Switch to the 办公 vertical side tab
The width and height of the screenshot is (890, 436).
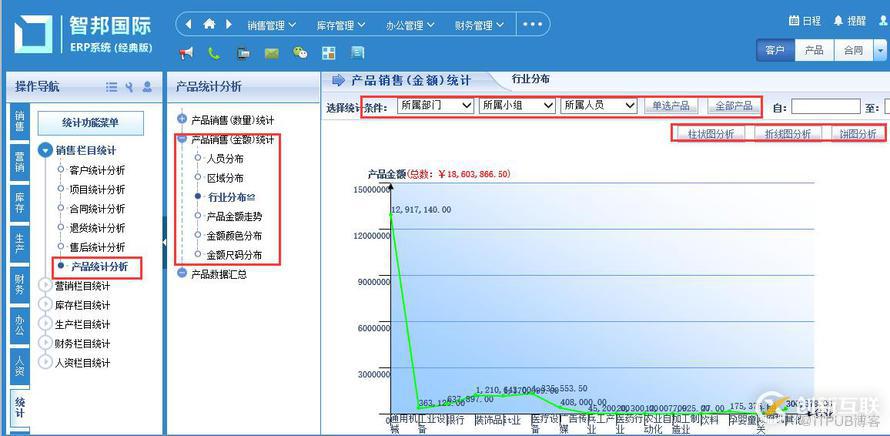pyautogui.click(x=20, y=325)
